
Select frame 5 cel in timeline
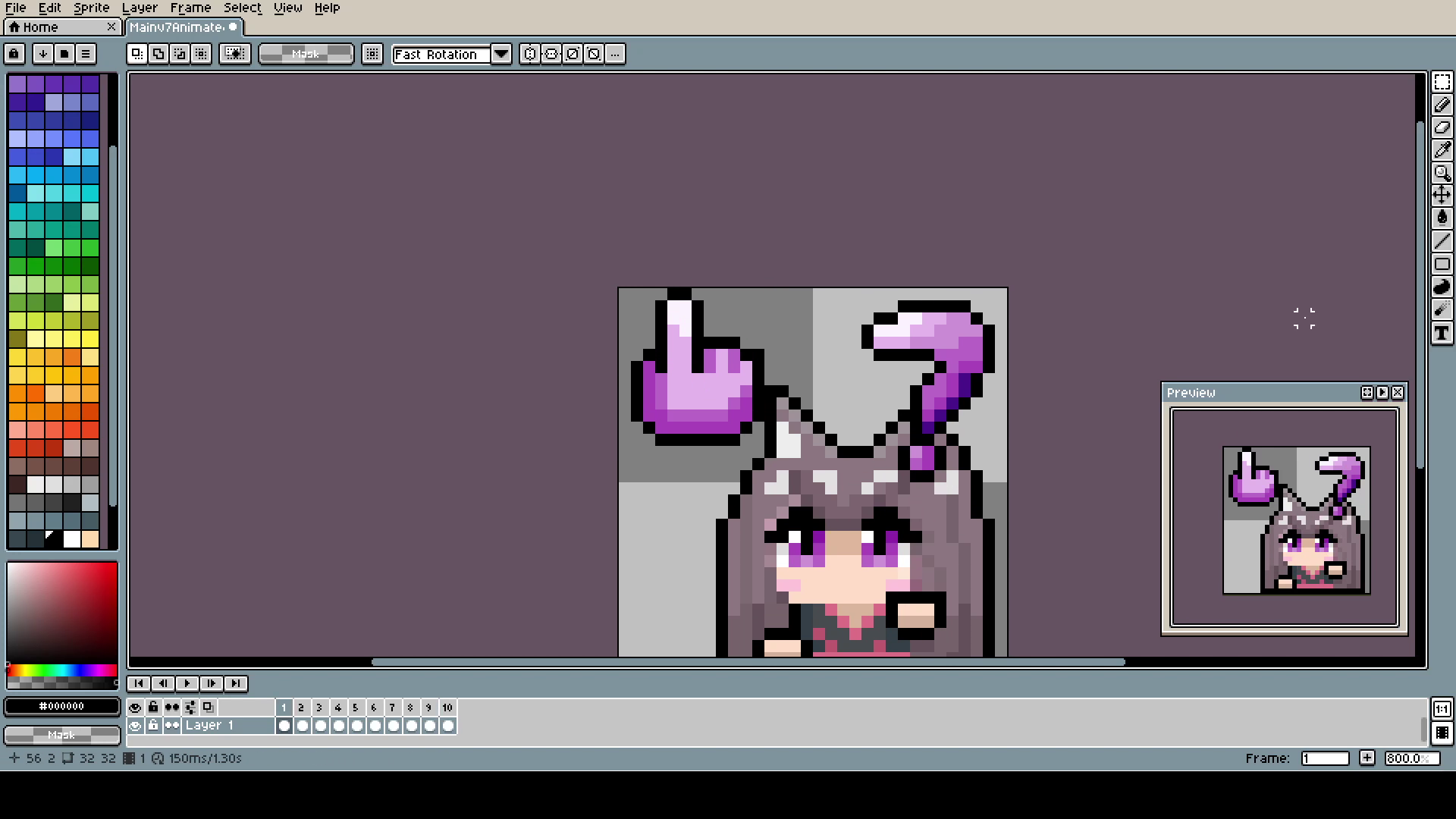point(356,726)
